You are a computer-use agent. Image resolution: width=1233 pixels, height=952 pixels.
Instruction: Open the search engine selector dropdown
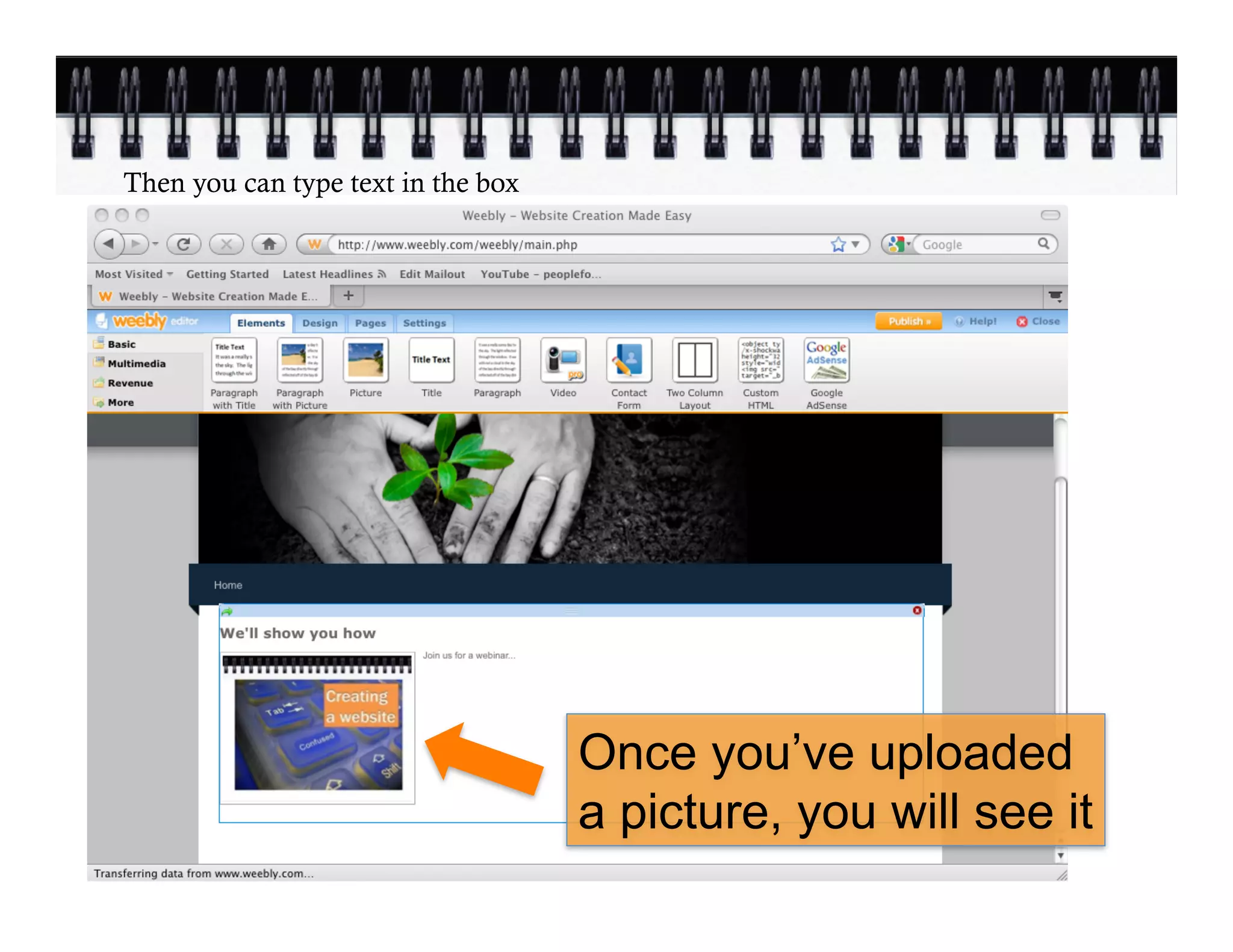898,244
